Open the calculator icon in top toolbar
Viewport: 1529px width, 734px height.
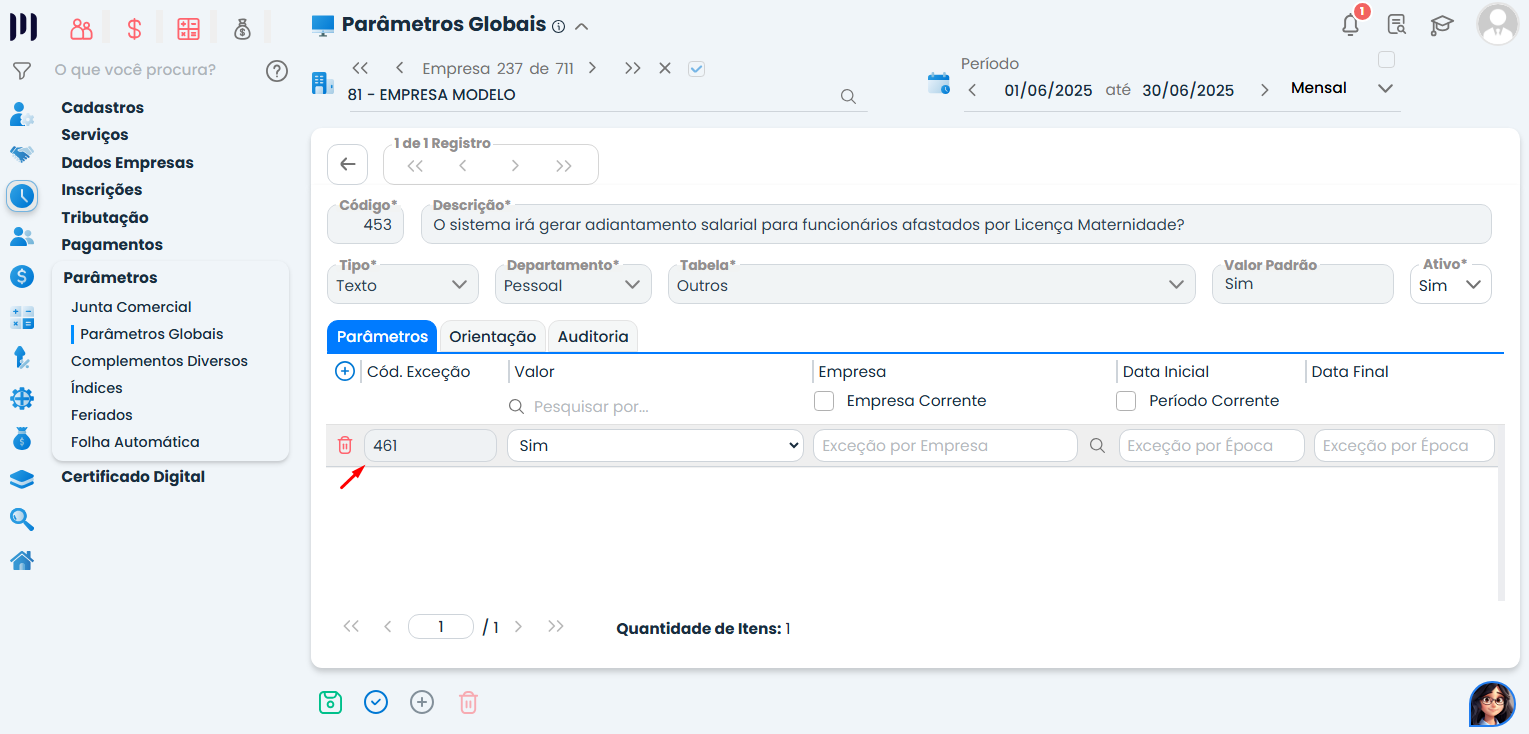tap(188, 29)
